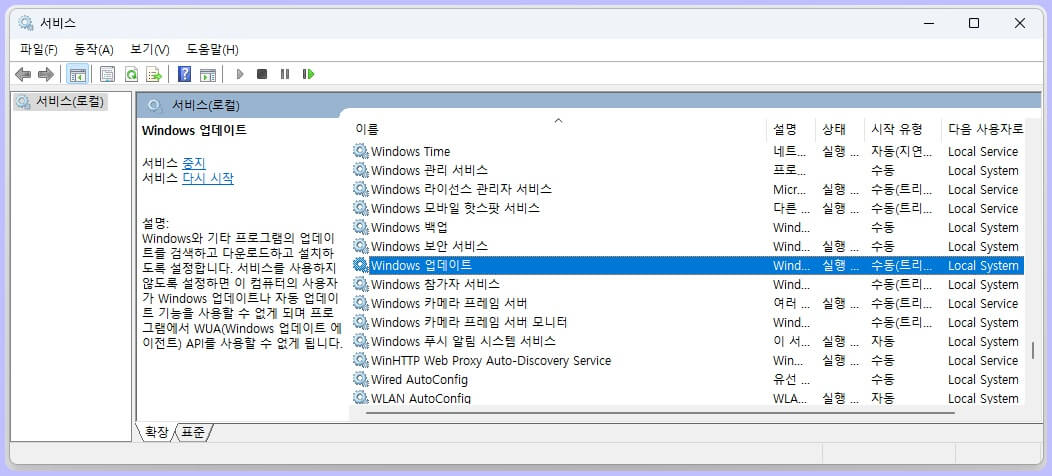Select the Windows 백업 service name
The width and height of the screenshot is (1052, 476).
pos(409,228)
